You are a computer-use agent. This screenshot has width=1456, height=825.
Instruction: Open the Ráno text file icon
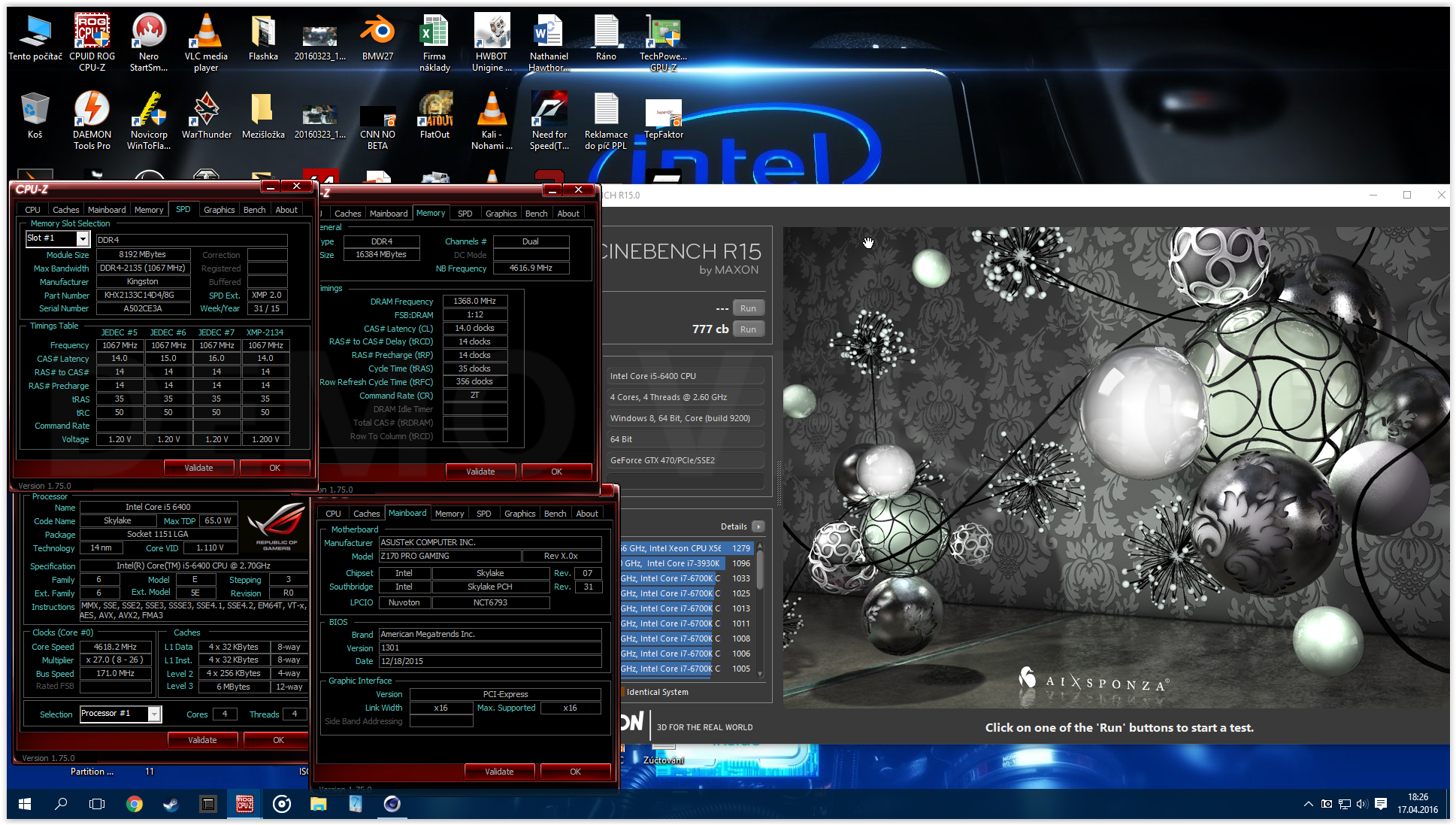click(606, 38)
